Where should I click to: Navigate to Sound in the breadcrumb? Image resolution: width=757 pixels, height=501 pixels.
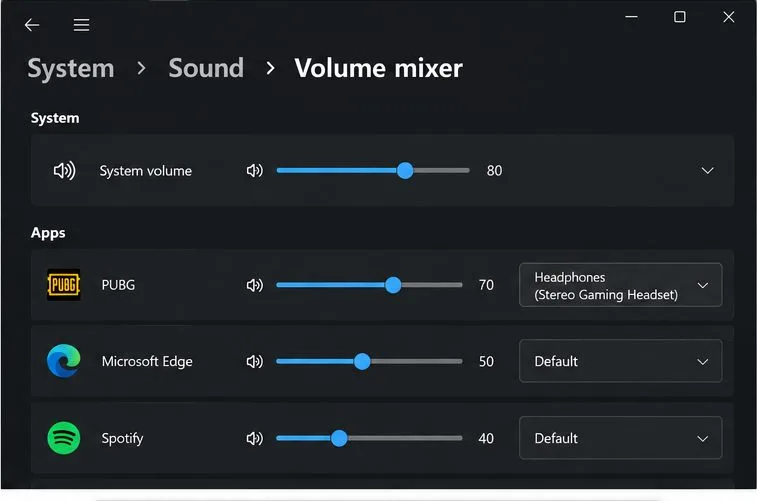coord(206,68)
